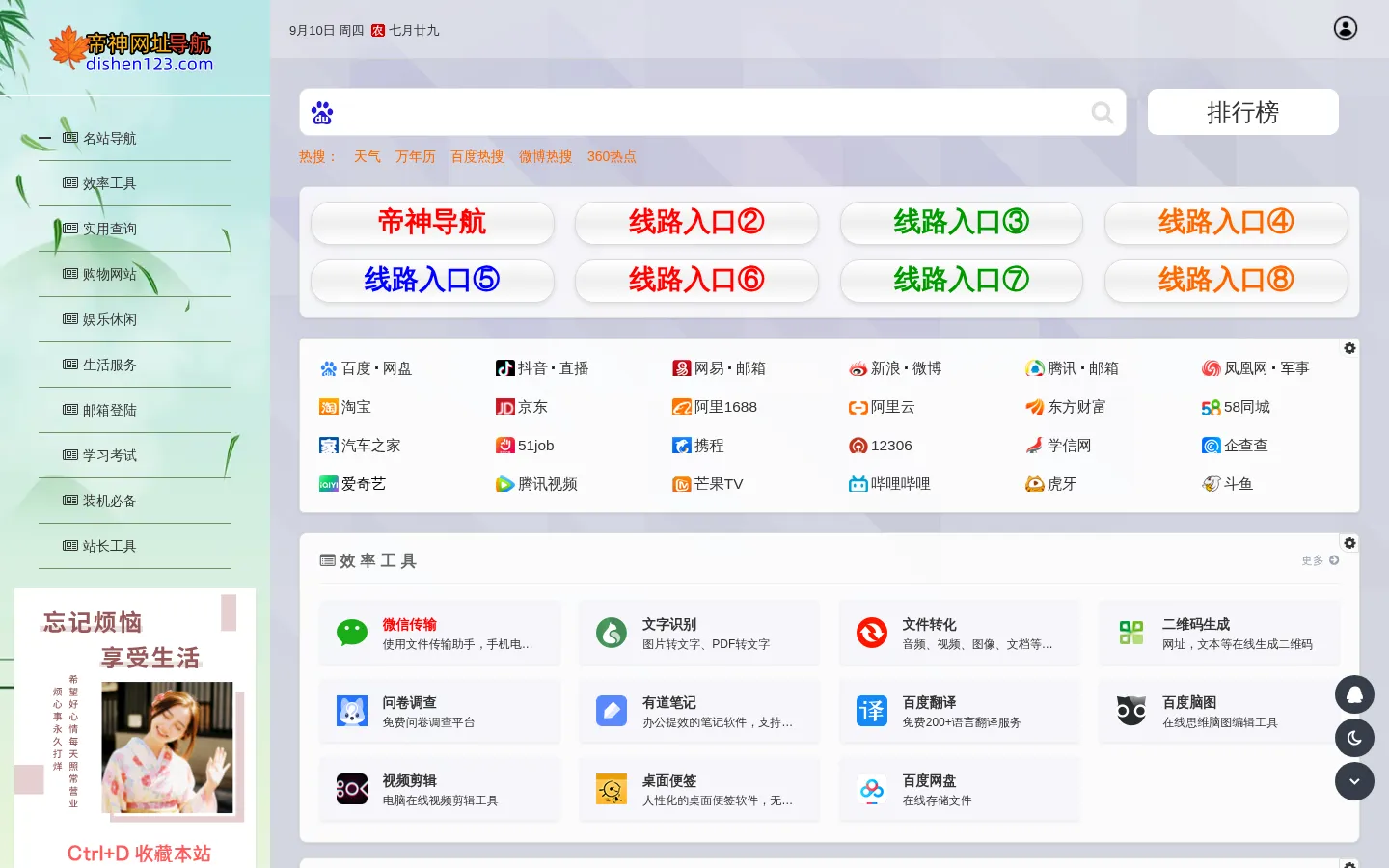Click the 万年历 hot search link
This screenshot has width=1389, height=868.
(415, 156)
